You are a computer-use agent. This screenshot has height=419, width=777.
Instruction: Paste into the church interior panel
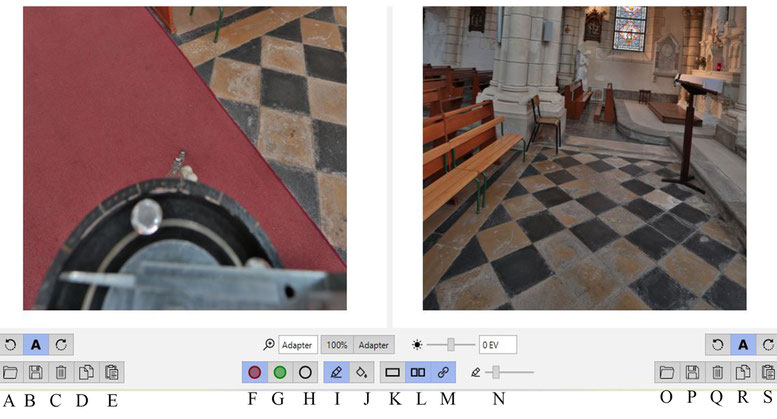pos(767,372)
